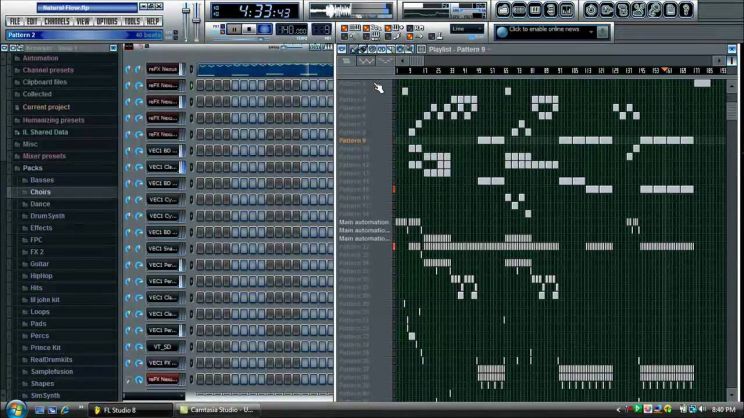The width and height of the screenshot is (744, 418).
Task: Expand the Automation folder
Action: [x=40, y=58]
